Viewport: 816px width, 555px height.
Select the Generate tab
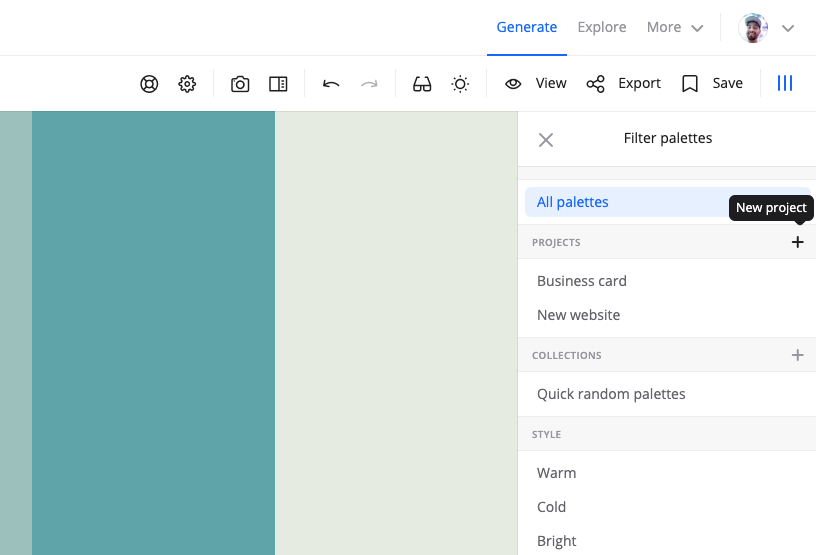pyautogui.click(x=527, y=28)
